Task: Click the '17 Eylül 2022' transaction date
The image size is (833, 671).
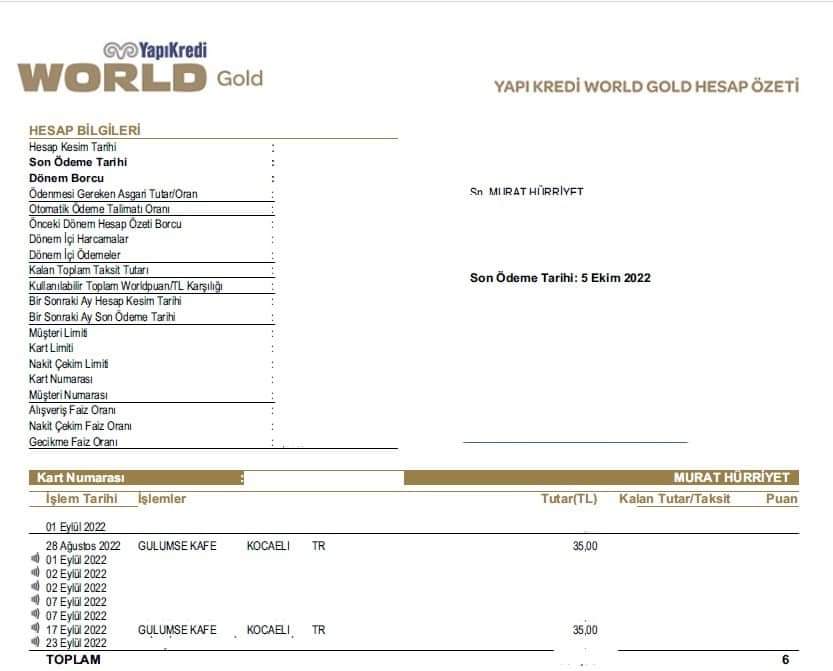Action: pyautogui.click(x=76, y=630)
